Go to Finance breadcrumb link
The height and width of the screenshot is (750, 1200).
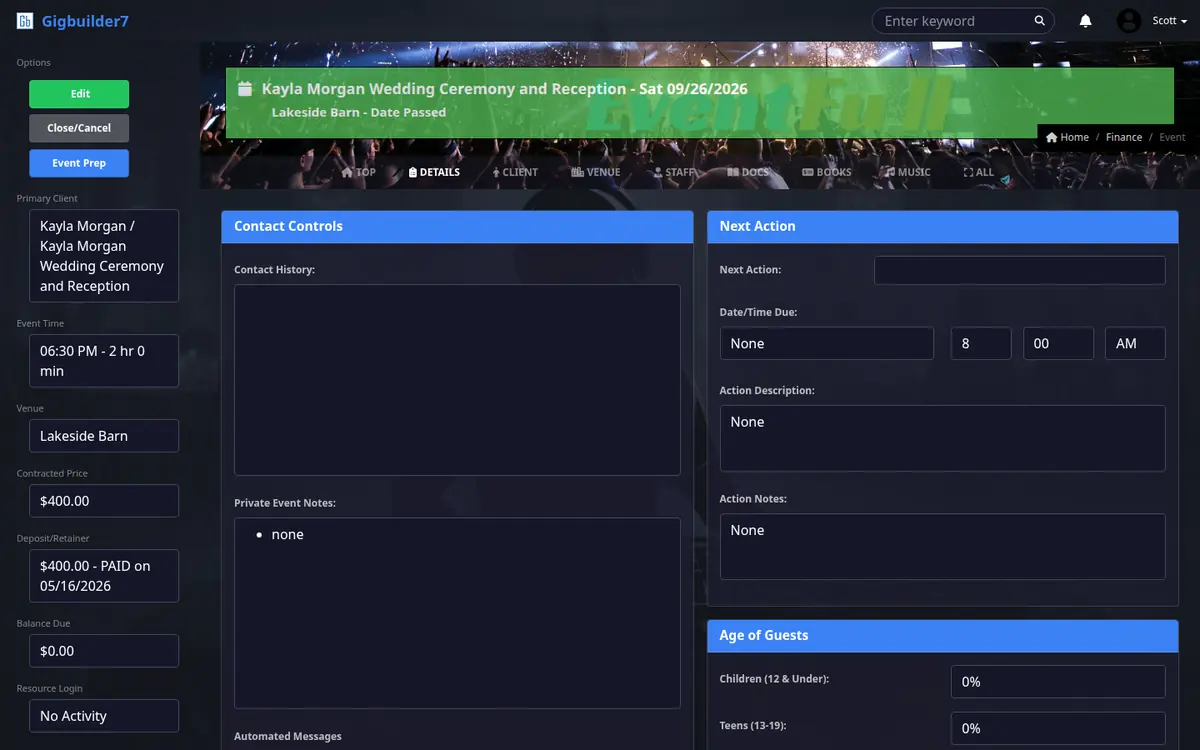click(1124, 137)
